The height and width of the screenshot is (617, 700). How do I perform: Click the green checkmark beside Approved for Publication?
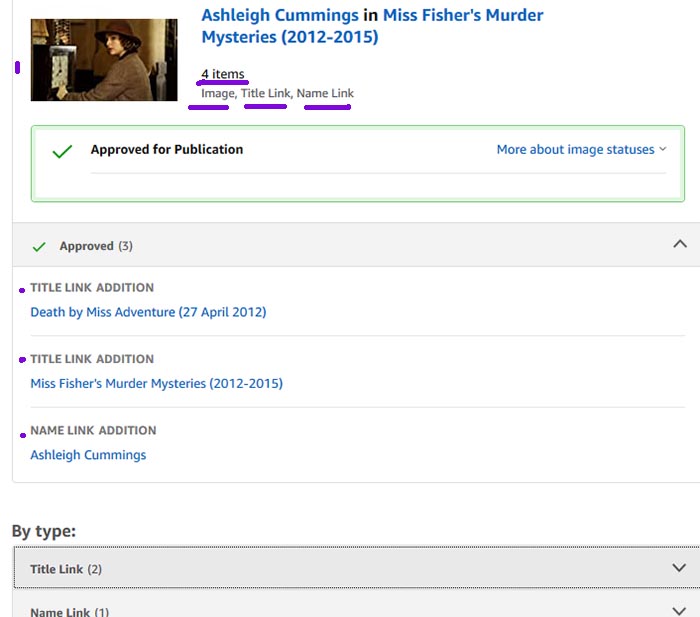[62, 151]
